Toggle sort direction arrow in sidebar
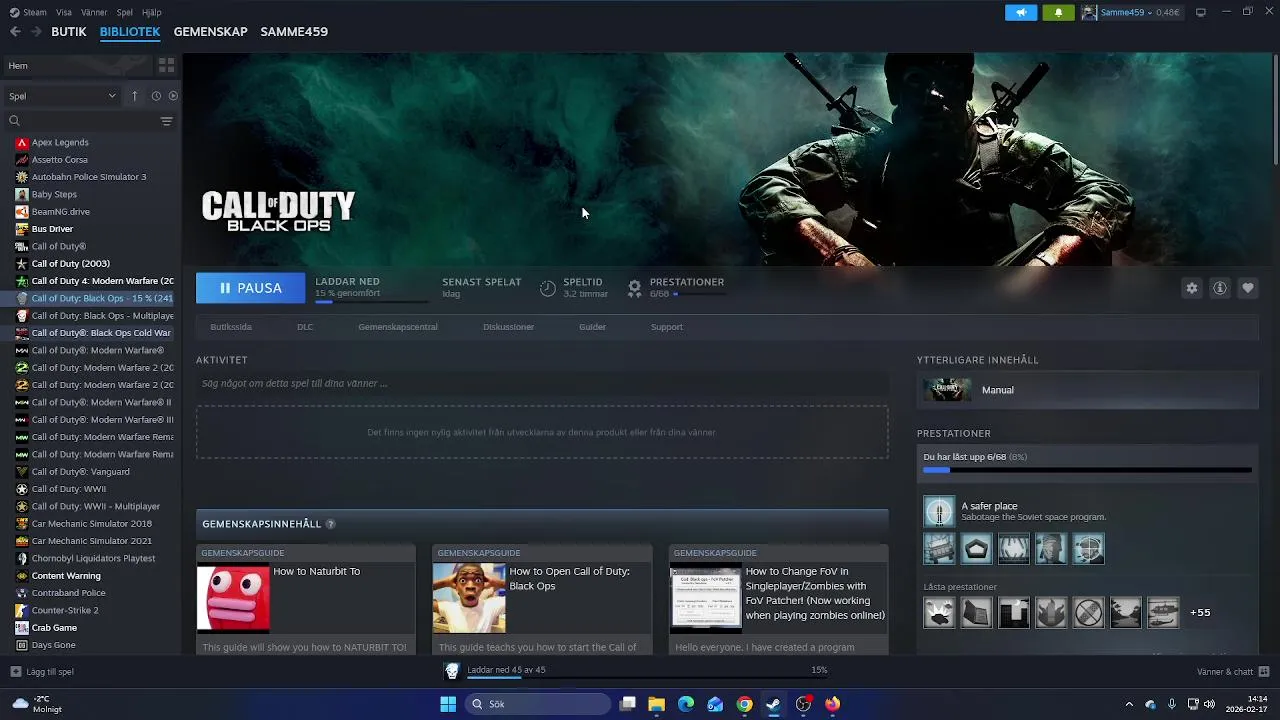Viewport: 1280px width, 720px height. point(135,96)
